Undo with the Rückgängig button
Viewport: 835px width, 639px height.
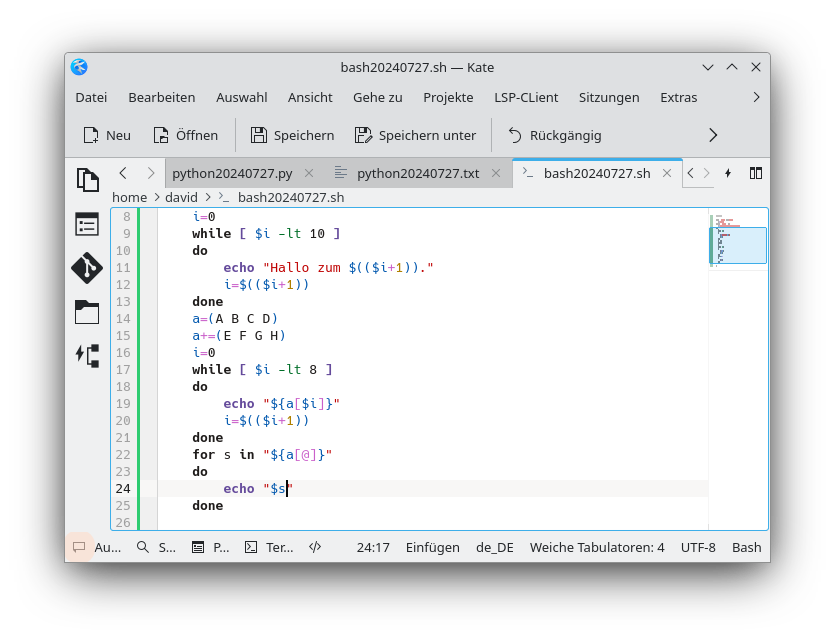pos(554,135)
